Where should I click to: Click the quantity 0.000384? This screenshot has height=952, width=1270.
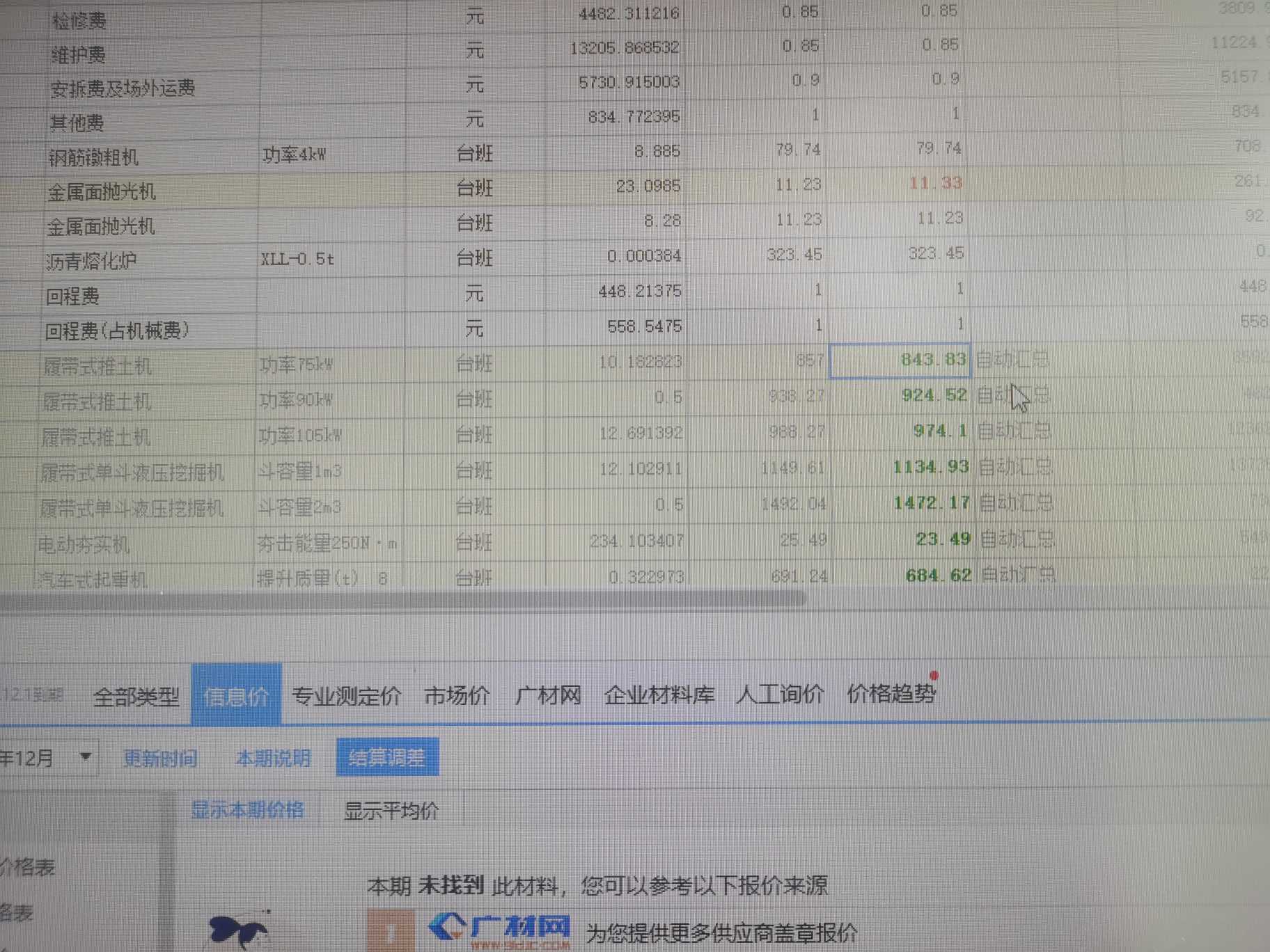pos(644,256)
